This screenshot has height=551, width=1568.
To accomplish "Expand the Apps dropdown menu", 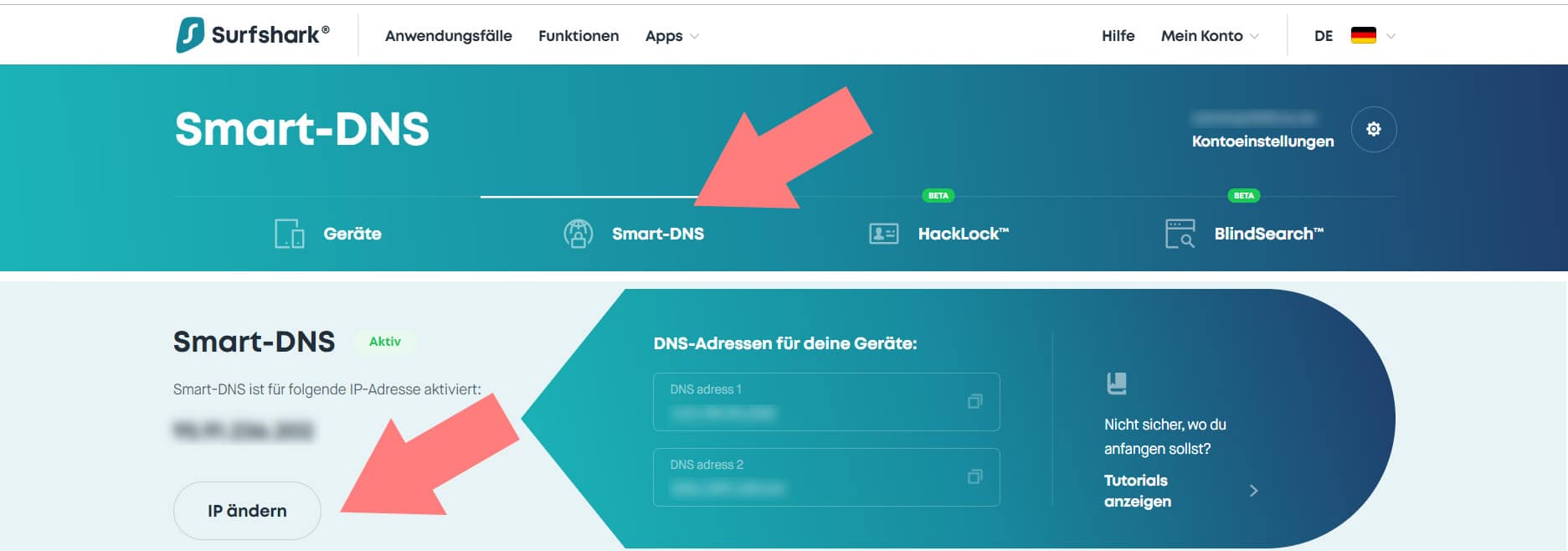I will (x=671, y=36).
